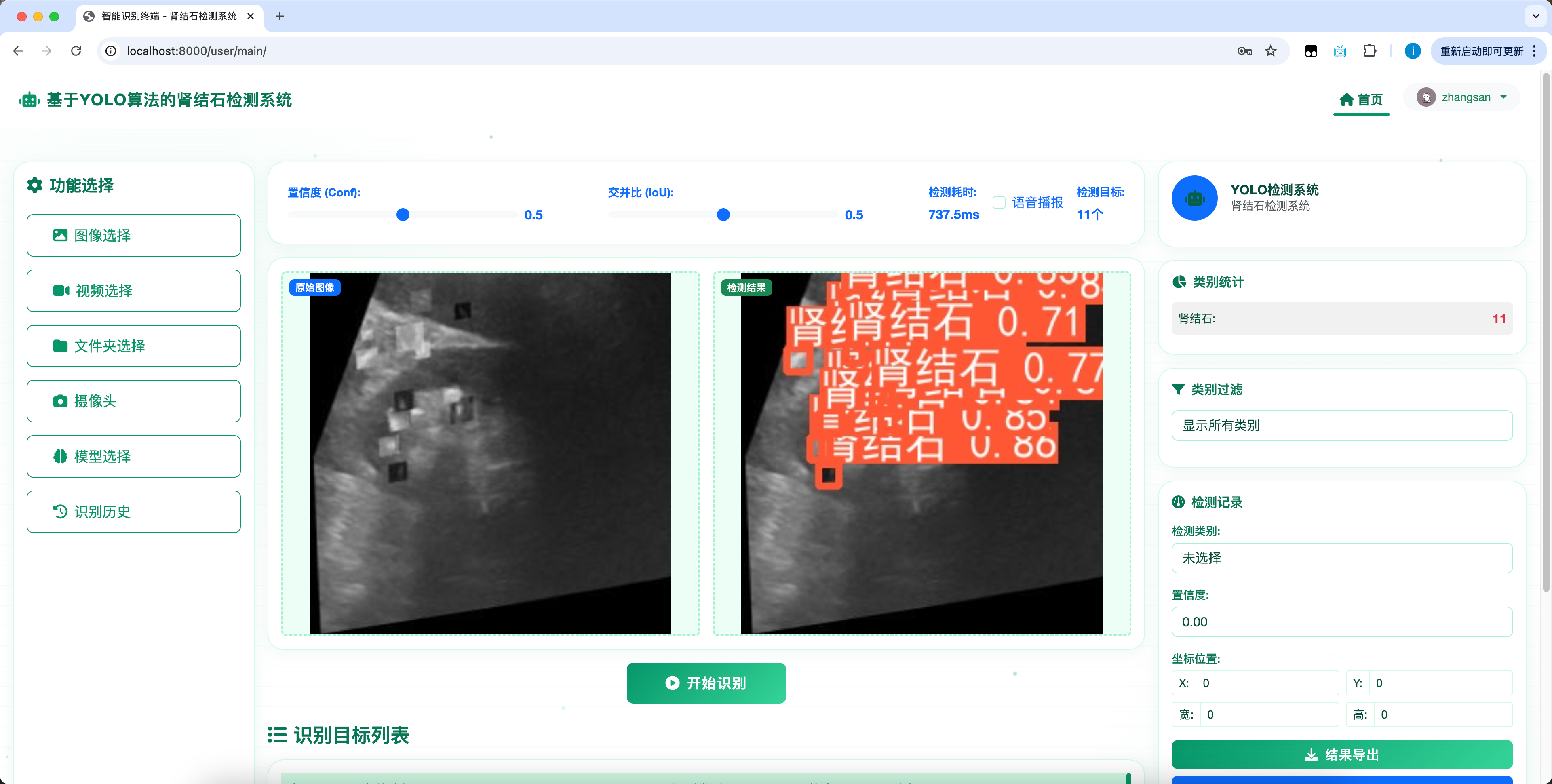Viewport: 1552px width, 784px height.
Task: Open the Chrome three-dot menu
Action: 1534,51
